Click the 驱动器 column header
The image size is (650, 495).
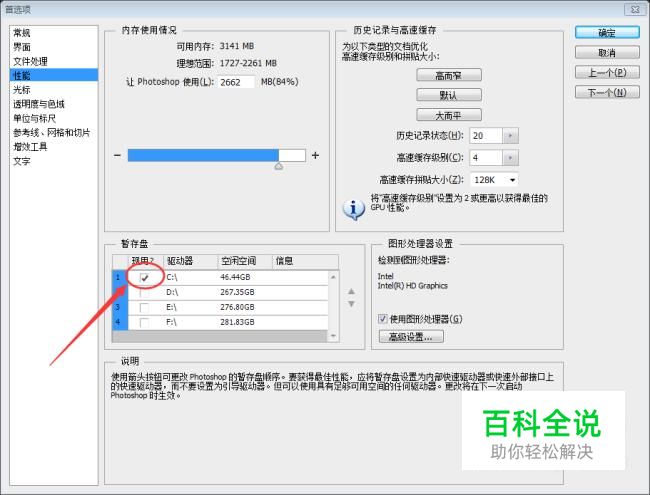coord(191,261)
